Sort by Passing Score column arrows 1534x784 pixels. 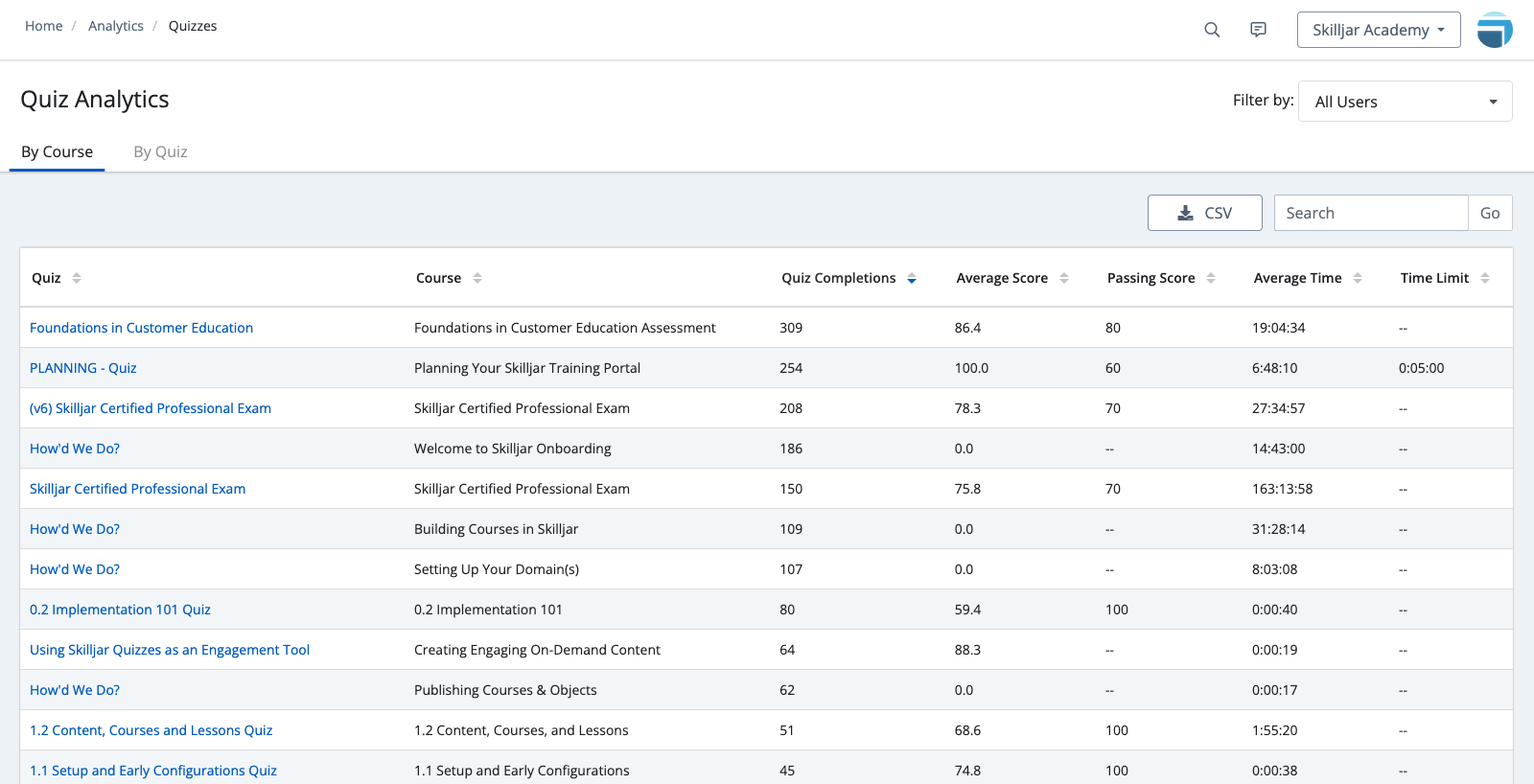[x=1211, y=278]
